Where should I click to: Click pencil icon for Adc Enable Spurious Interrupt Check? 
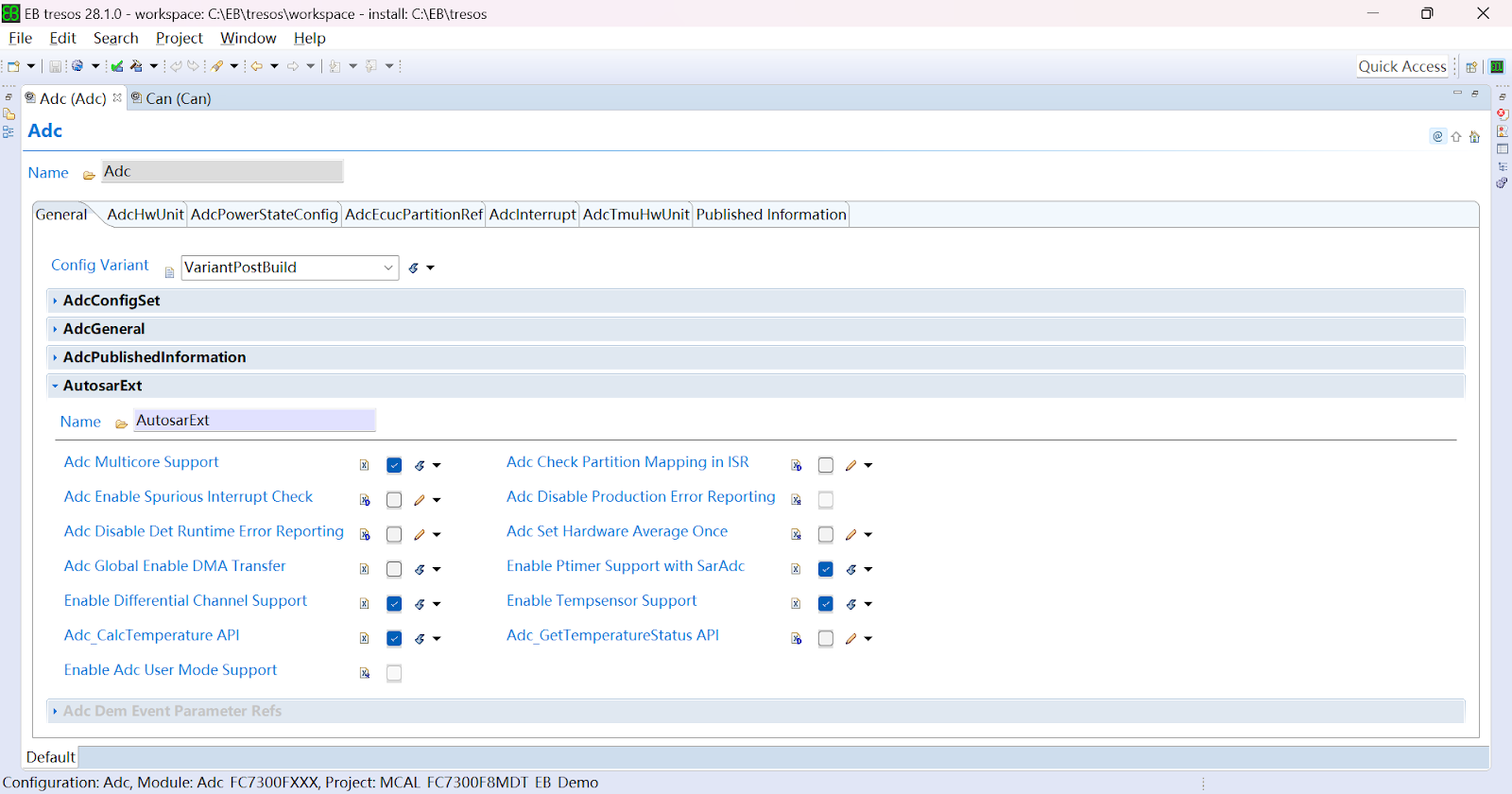(x=420, y=500)
